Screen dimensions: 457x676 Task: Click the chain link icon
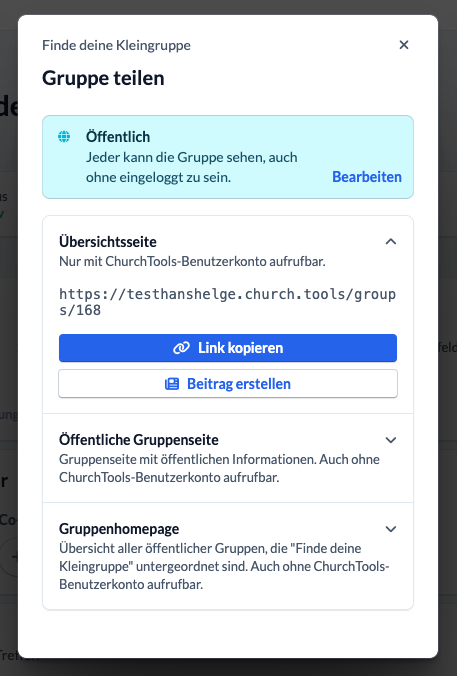coord(182,348)
